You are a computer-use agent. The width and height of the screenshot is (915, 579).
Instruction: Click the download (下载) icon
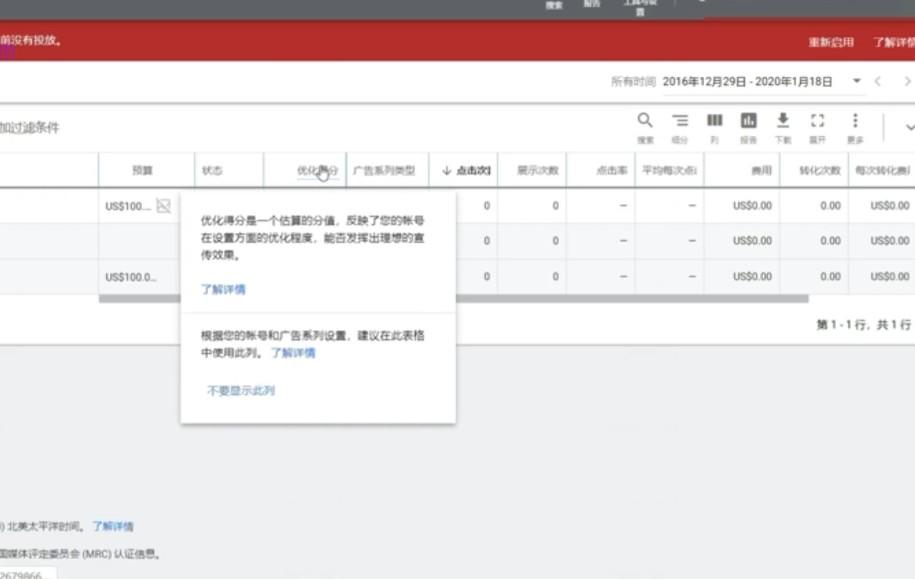(783, 121)
